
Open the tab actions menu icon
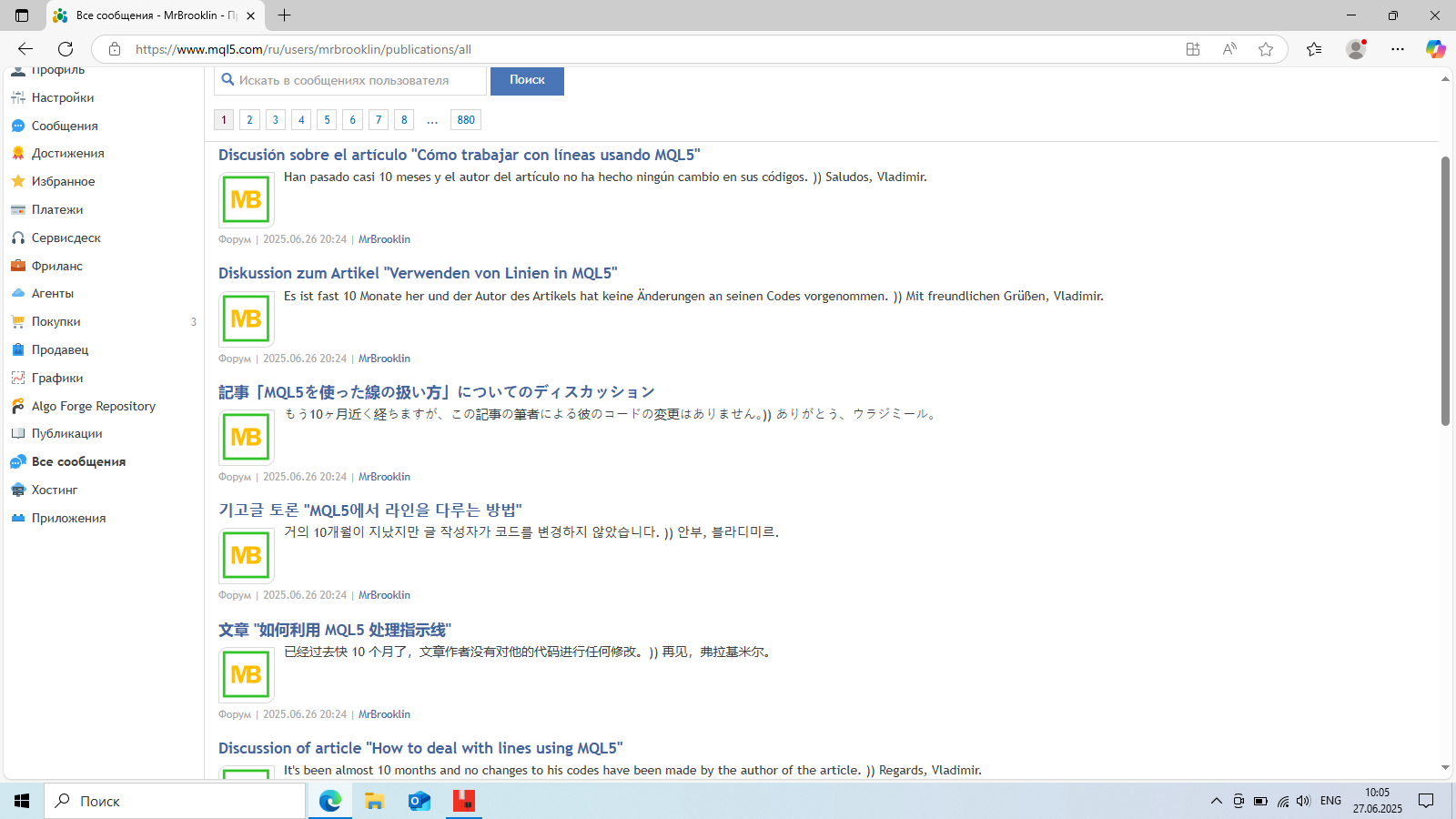[22, 15]
